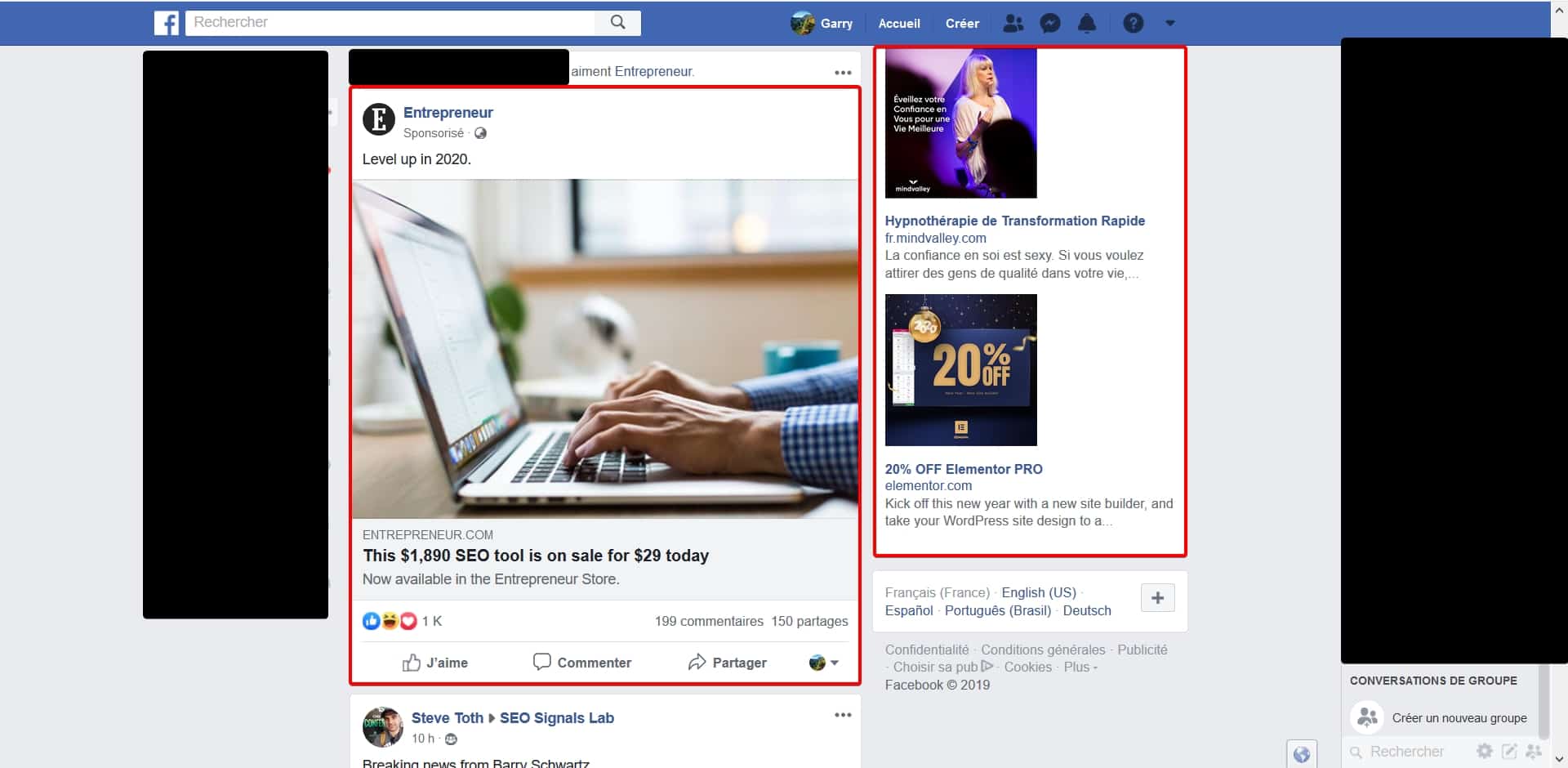Click the Facebook logo icon

(167, 23)
